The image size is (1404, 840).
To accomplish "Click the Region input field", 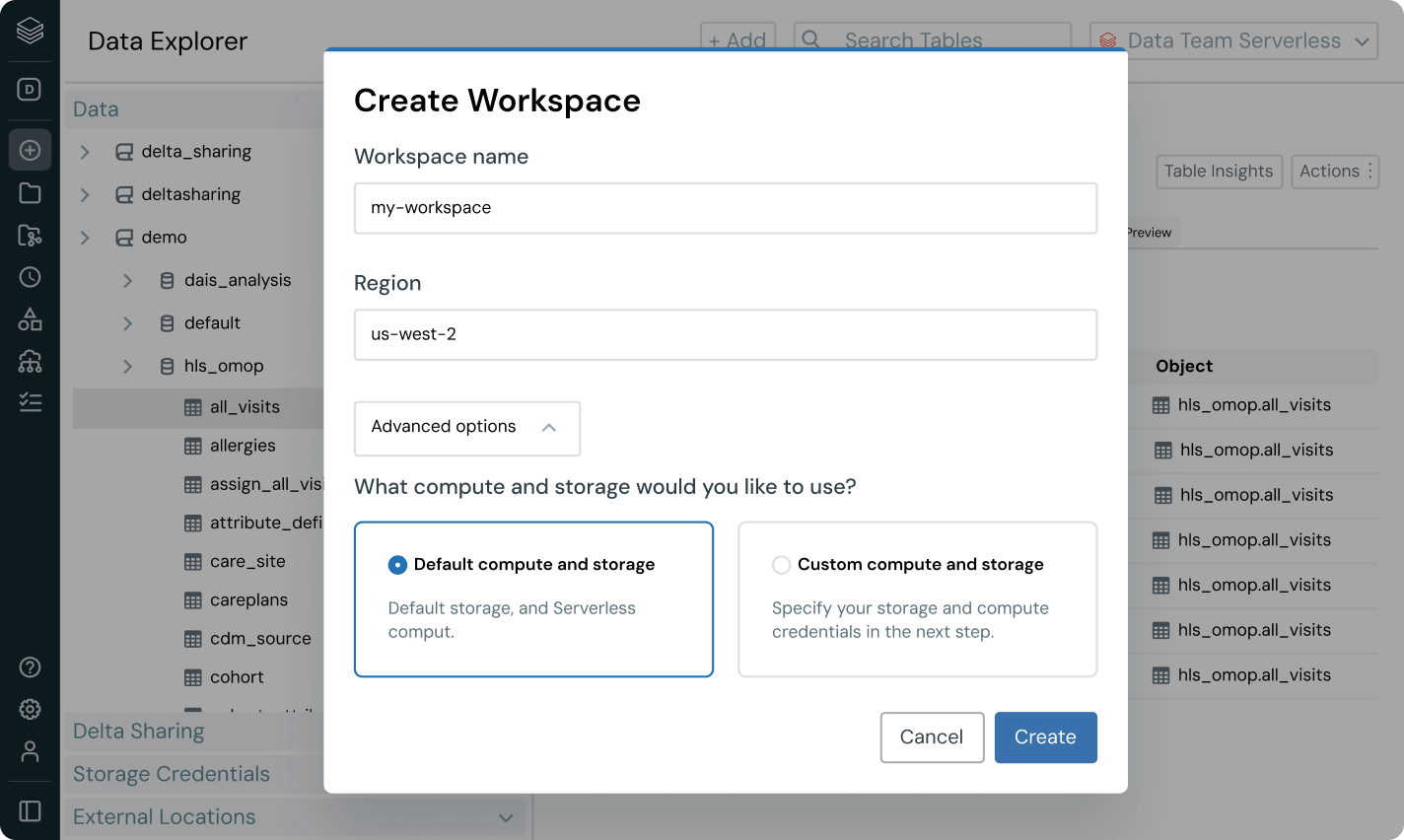I will [x=725, y=335].
